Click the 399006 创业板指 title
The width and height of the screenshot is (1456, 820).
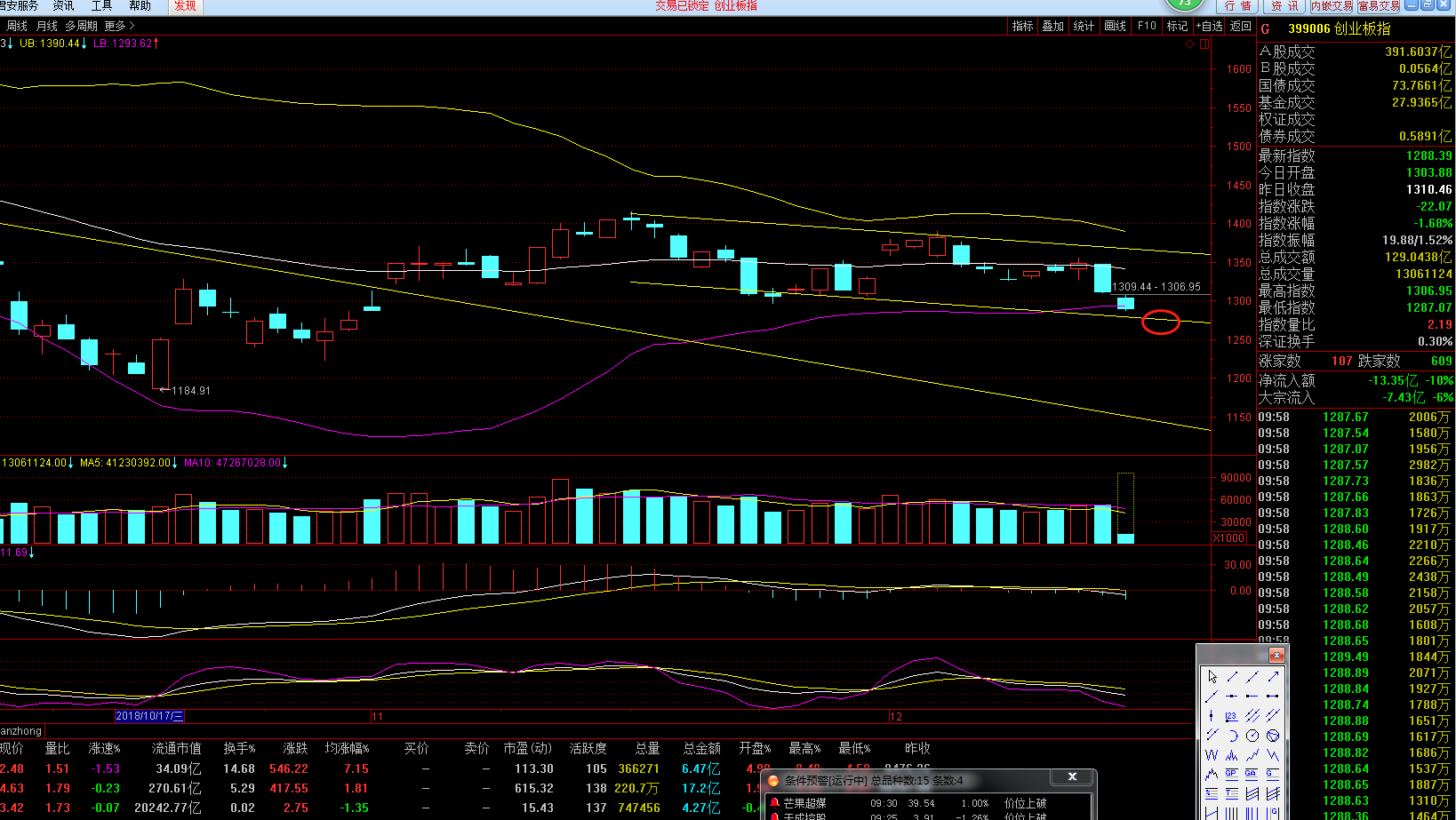[1339, 28]
